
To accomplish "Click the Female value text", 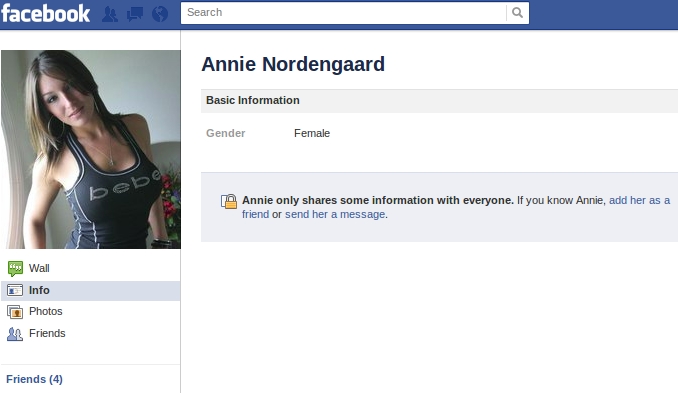I will coord(312,133).
